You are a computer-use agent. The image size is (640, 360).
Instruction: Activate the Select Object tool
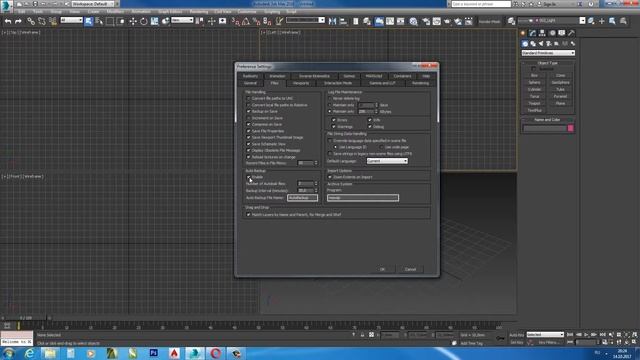pyautogui.click(x=89, y=21)
